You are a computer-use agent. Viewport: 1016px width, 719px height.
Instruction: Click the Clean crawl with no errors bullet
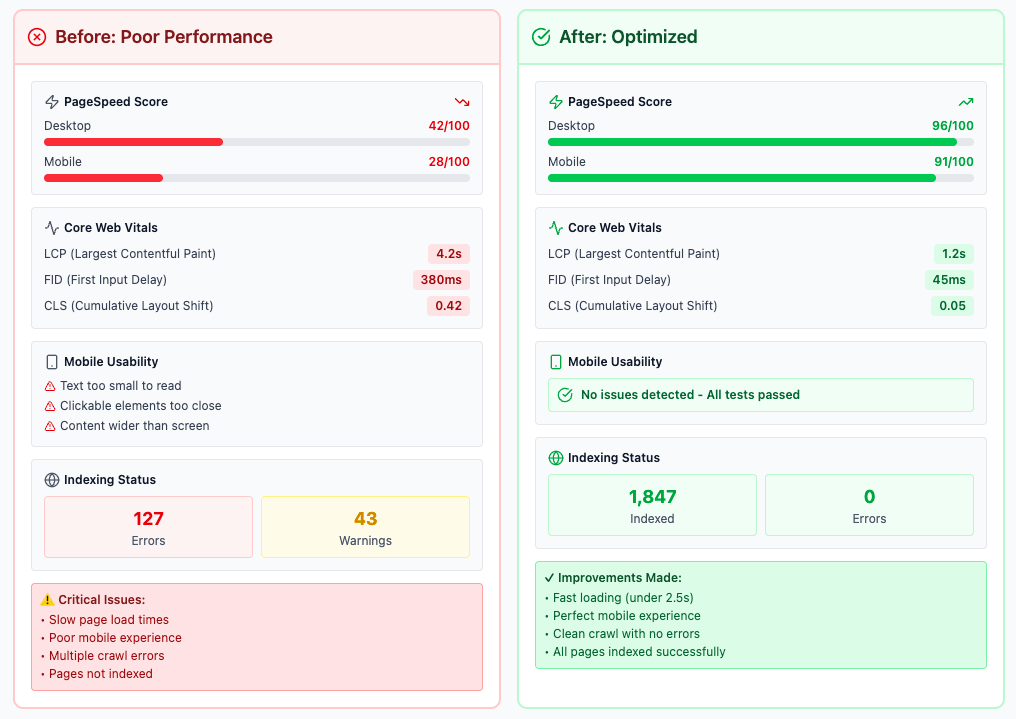click(x=627, y=634)
